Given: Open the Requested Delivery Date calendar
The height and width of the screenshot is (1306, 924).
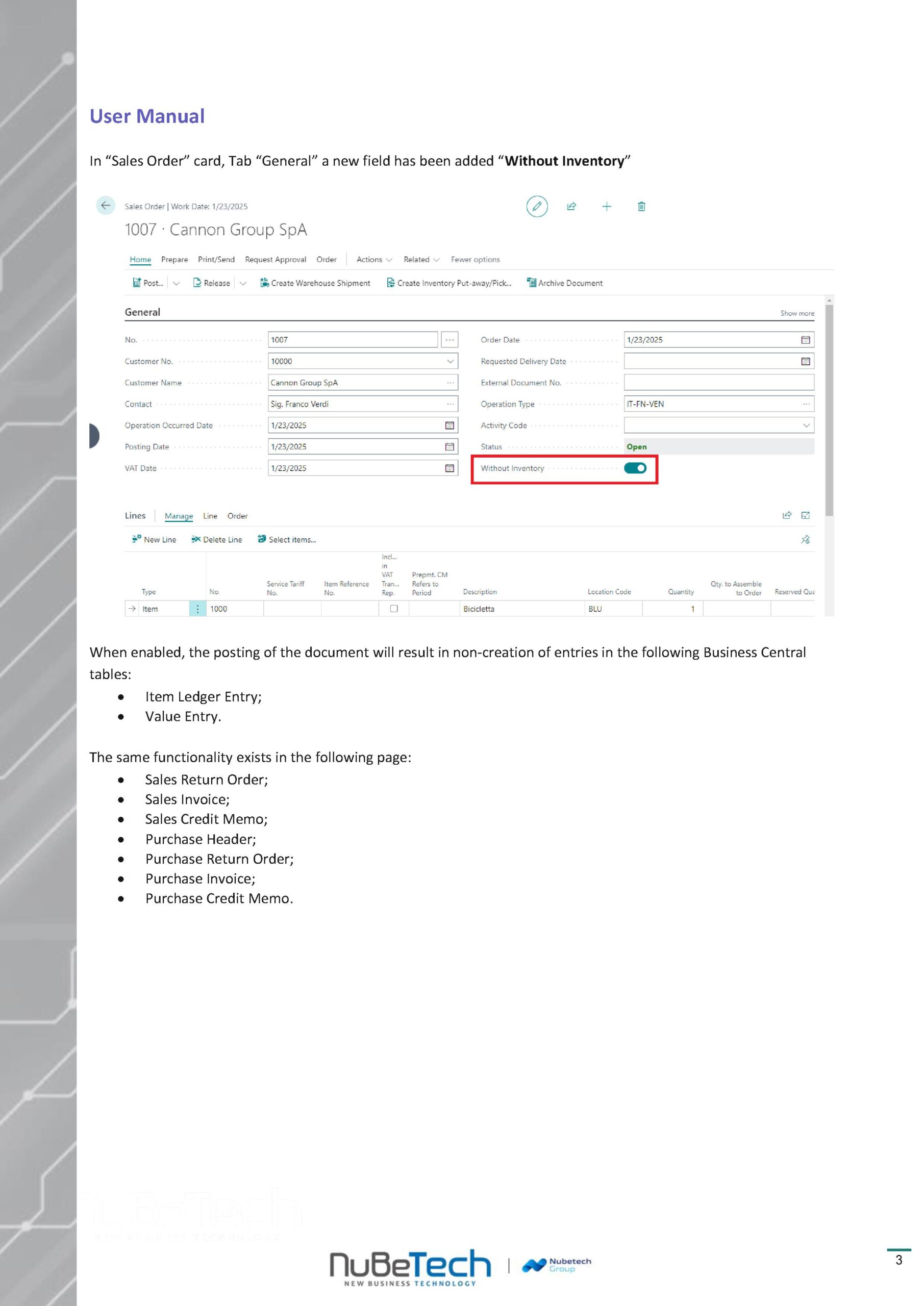Looking at the screenshot, I should click(x=806, y=361).
